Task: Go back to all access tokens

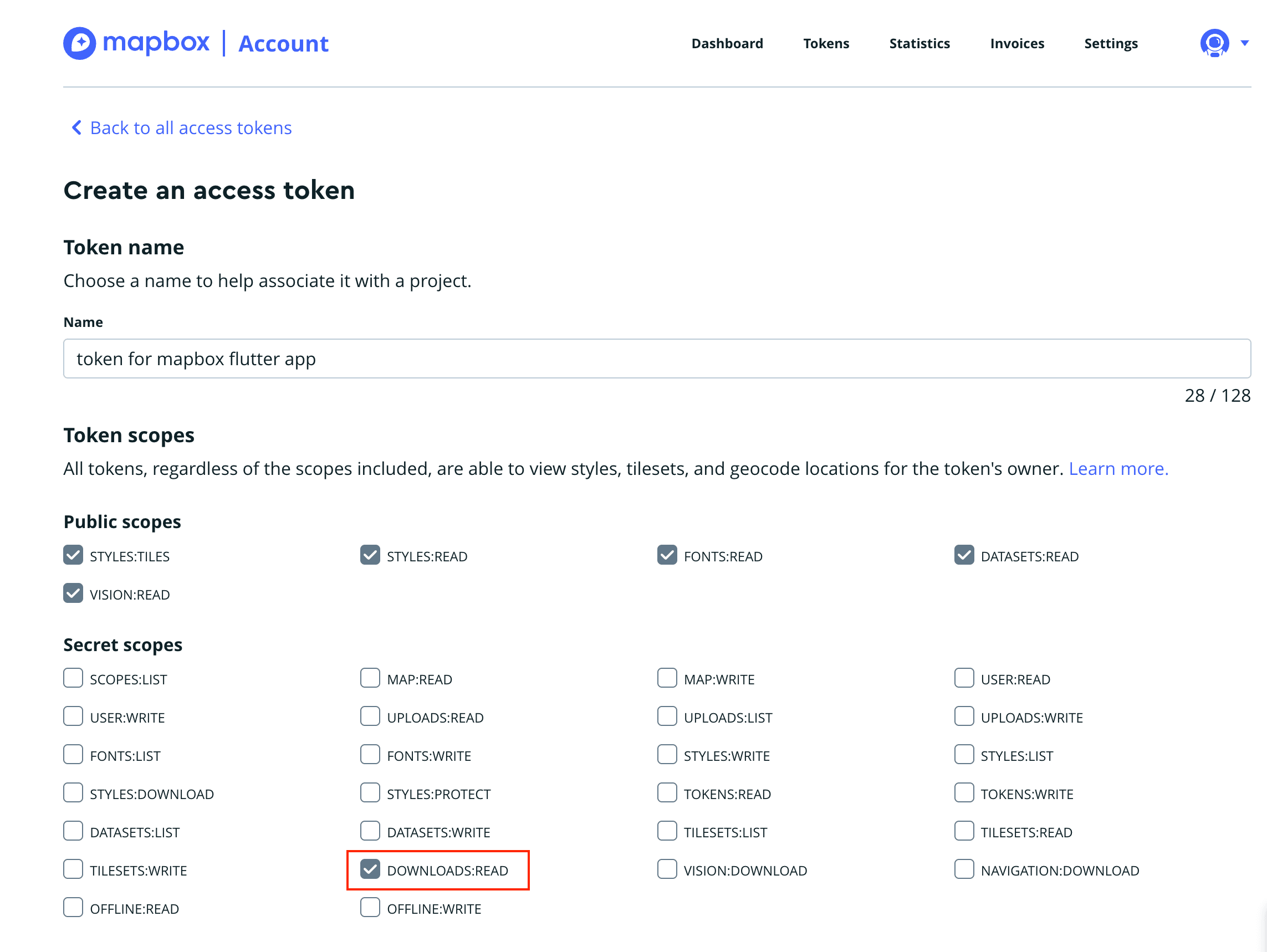Action: tap(191, 128)
